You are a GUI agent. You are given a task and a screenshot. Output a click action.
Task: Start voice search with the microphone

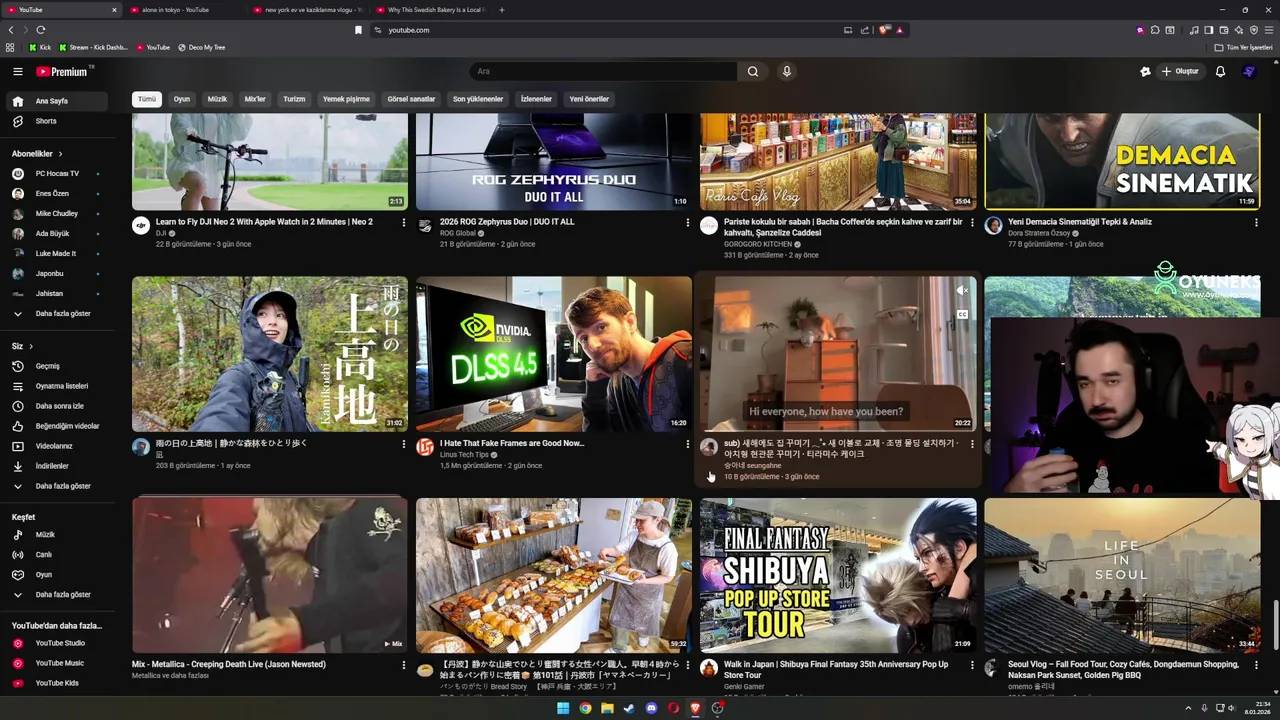coord(787,72)
